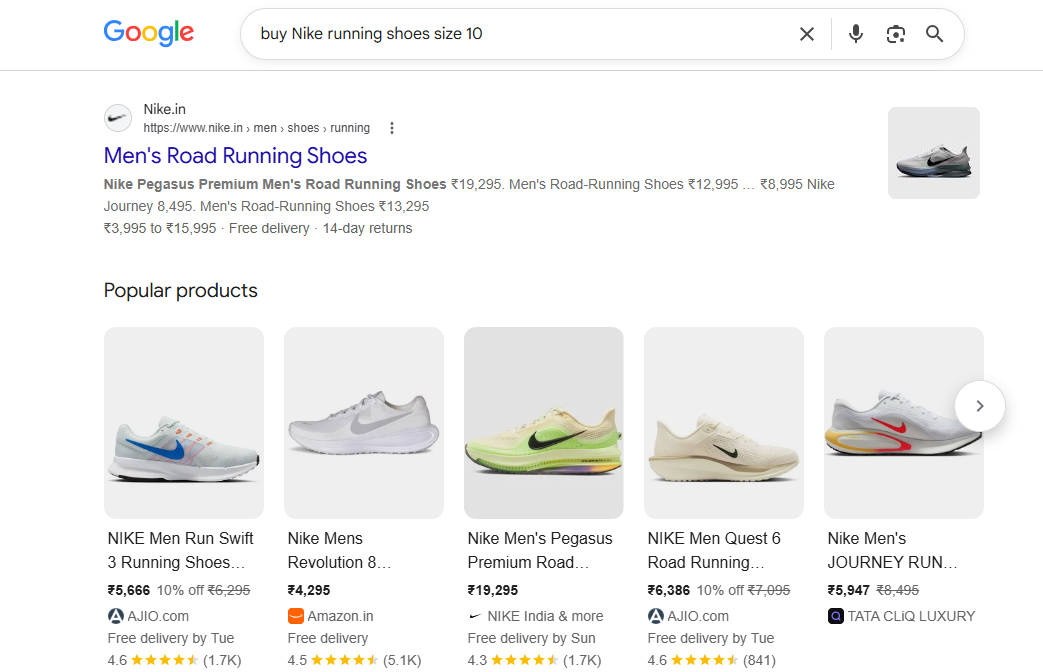
Task: Open Men's Road Running Shoes link
Action: (235, 156)
